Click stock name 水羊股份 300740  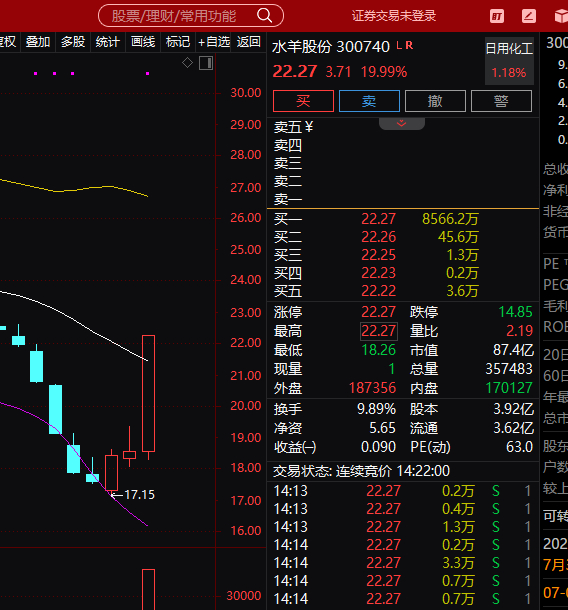coord(331,47)
